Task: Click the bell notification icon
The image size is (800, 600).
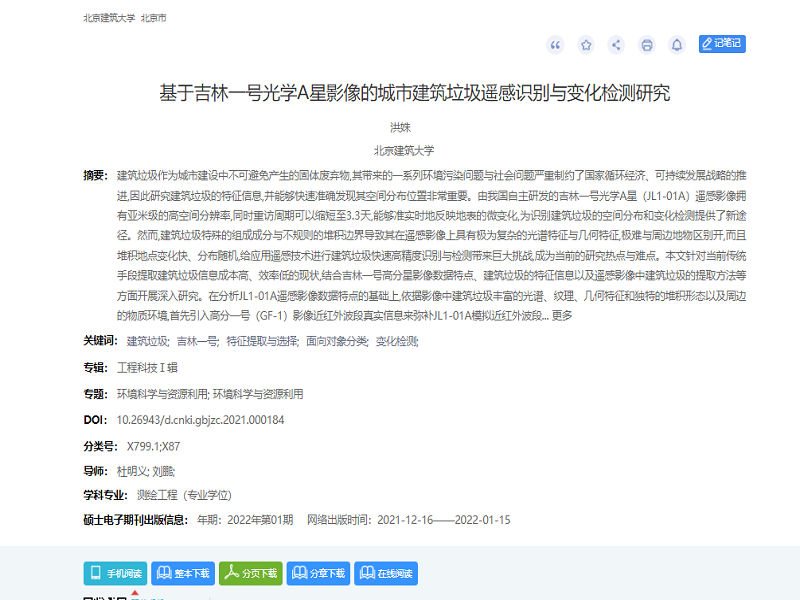Action: 677,44
